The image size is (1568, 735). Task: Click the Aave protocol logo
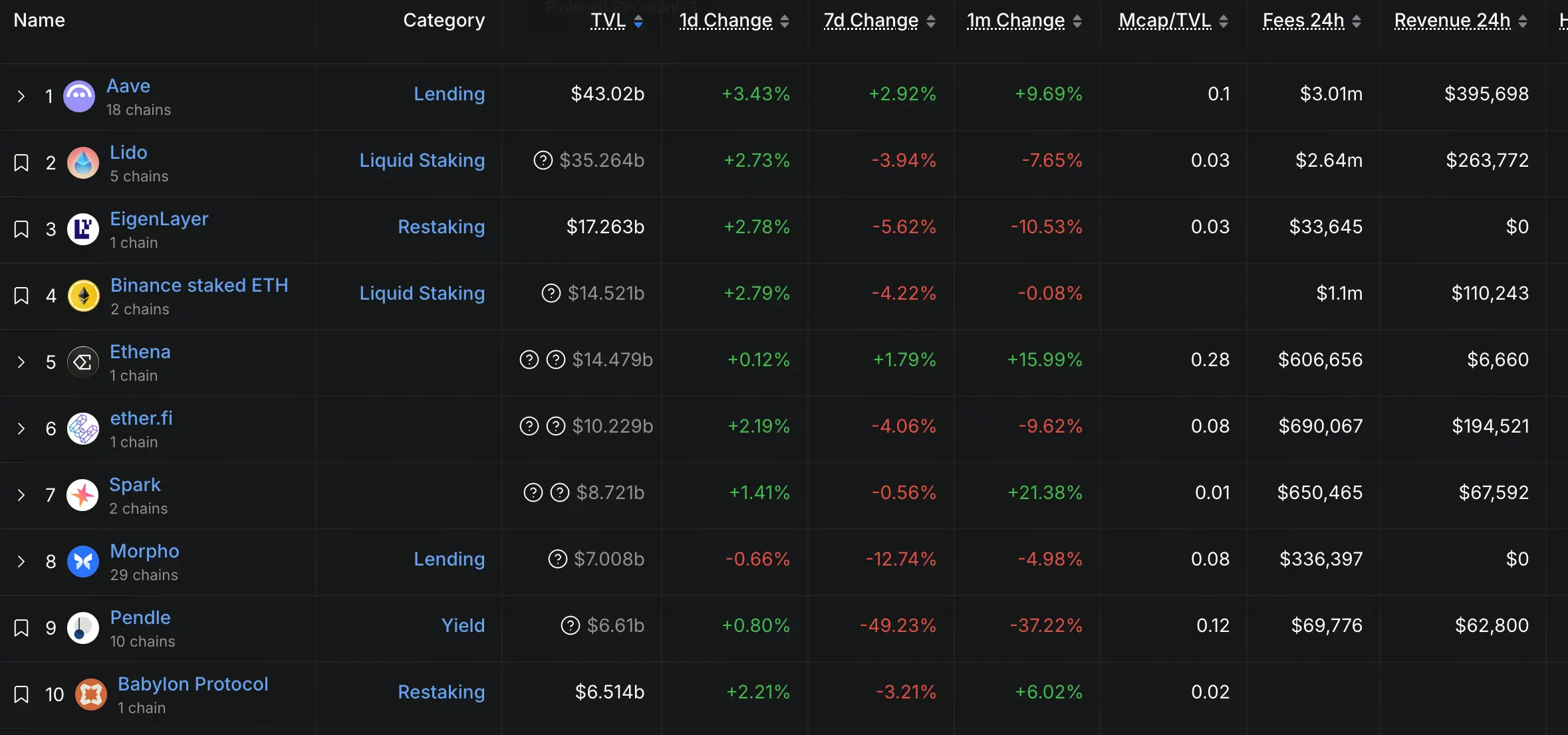click(x=79, y=96)
